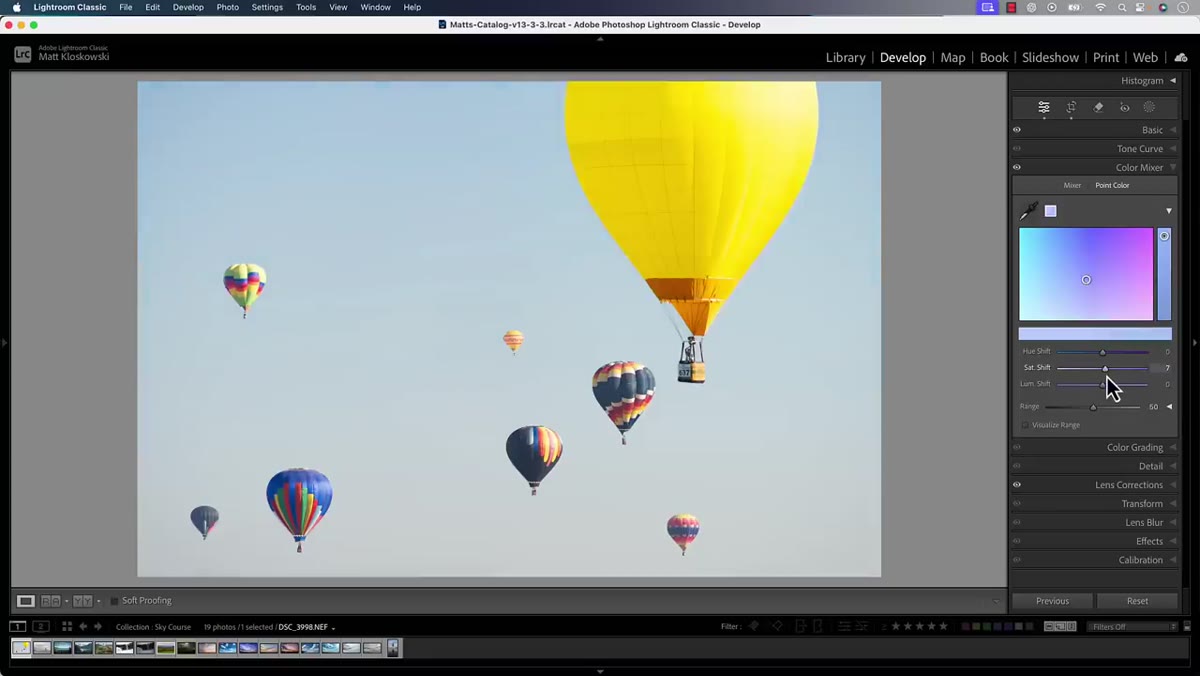Enable the Soft Proofing checkbox
The height and width of the screenshot is (676, 1200).
114,601
